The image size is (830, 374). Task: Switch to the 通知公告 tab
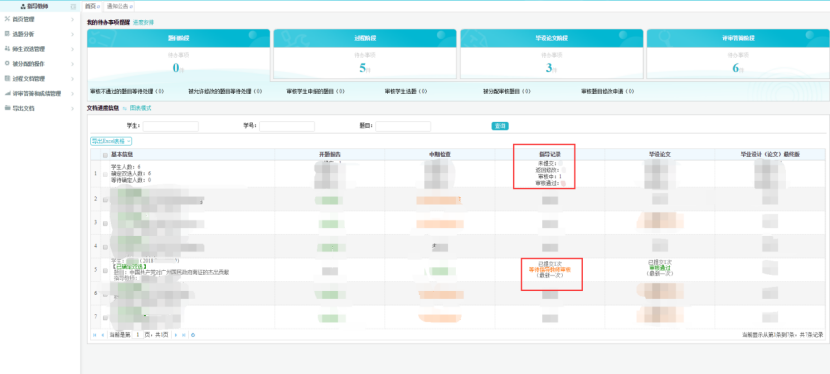pos(119,6)
